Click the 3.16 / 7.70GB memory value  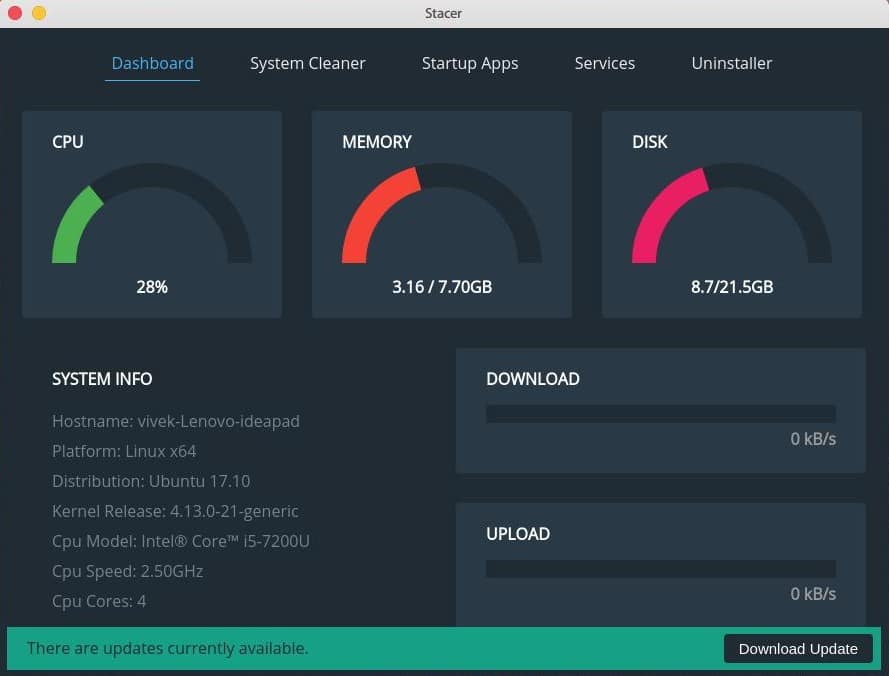(442, 287)
